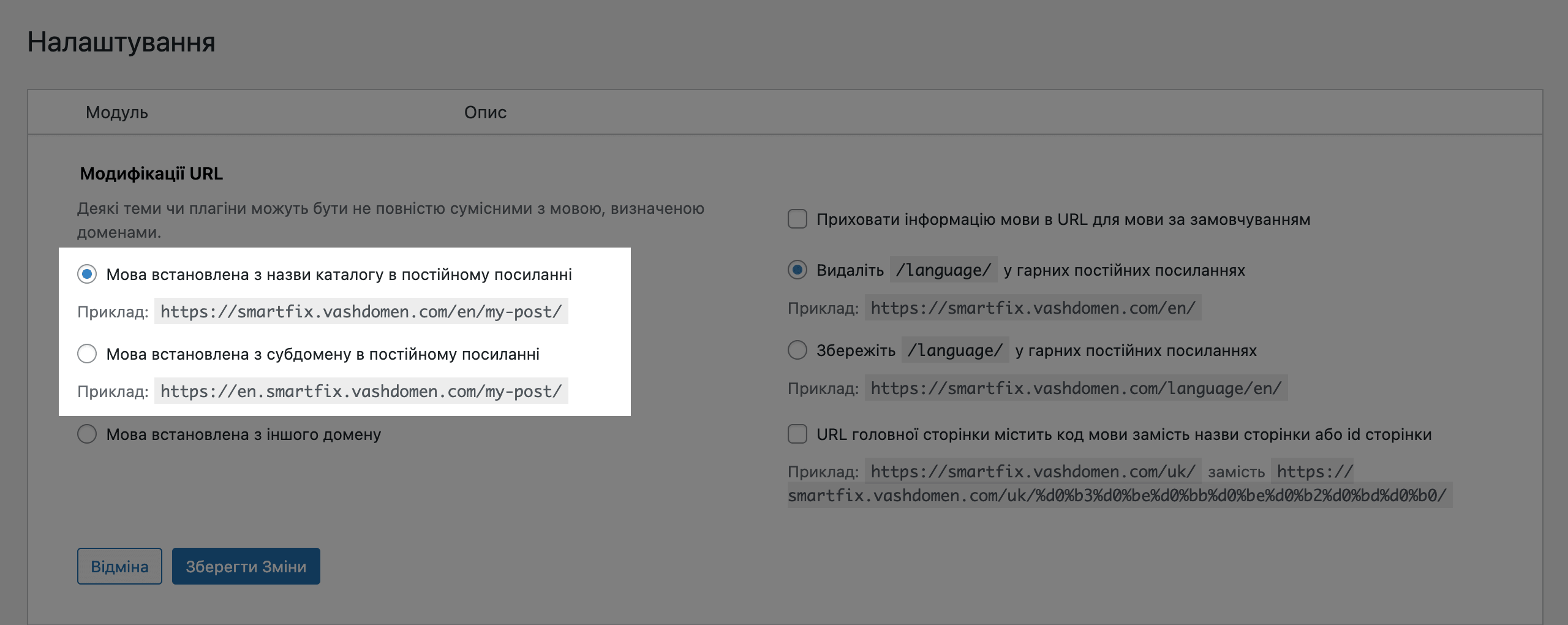Click the Модифікації URL heading
1568x625 pixels.
(x=151, y=173)
